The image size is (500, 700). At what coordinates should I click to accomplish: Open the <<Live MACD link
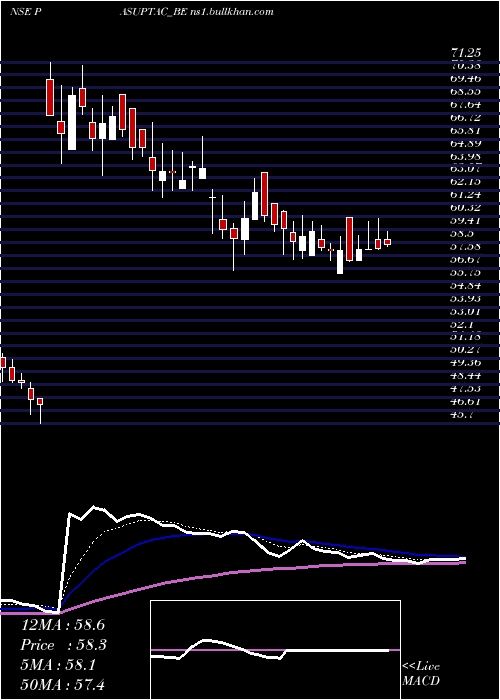[x=421, y=674]
